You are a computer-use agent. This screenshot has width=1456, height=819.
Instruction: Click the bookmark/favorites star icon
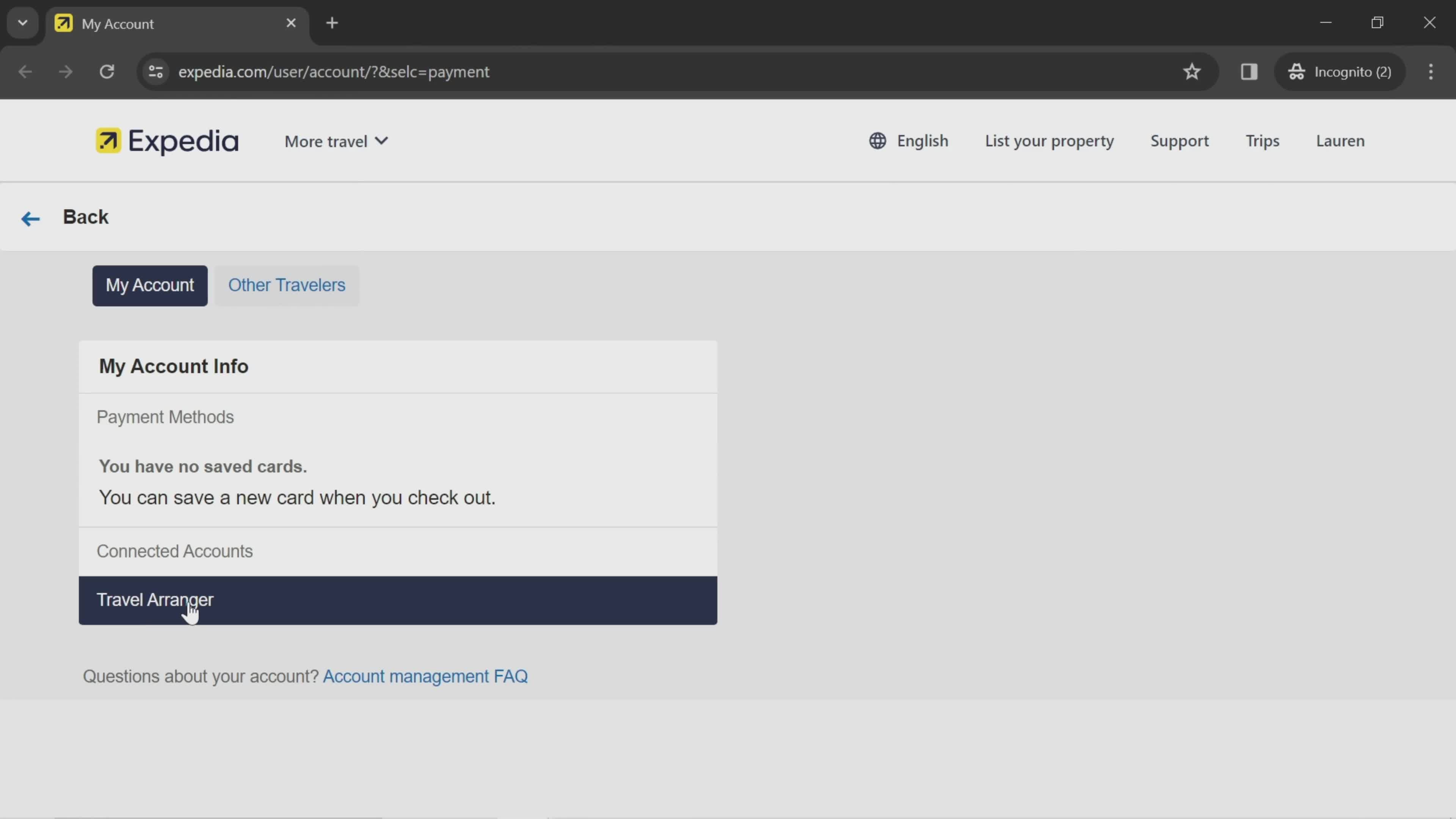[x=1192, y=71]
